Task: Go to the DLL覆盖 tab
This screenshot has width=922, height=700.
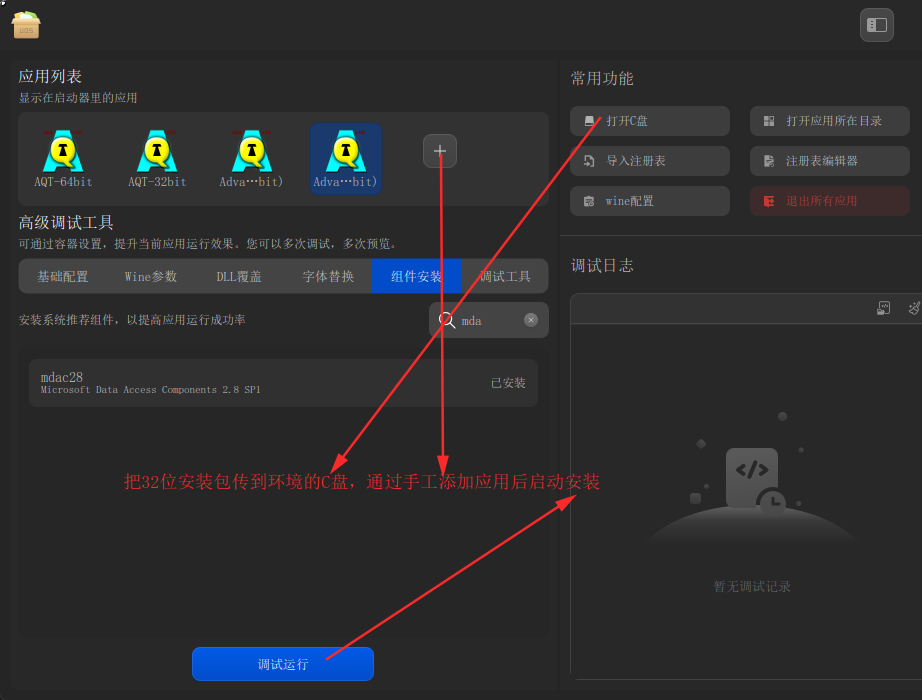Action: tap(239, 276)
